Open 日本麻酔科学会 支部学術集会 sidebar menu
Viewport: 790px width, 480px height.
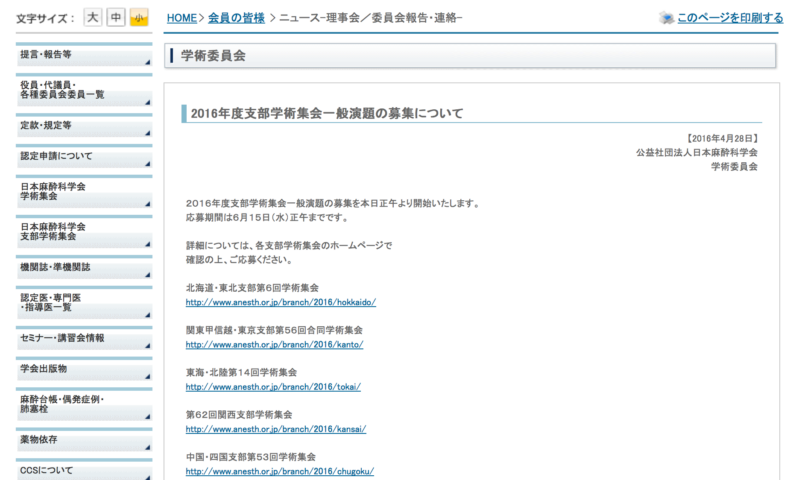(x=84, y=232)
